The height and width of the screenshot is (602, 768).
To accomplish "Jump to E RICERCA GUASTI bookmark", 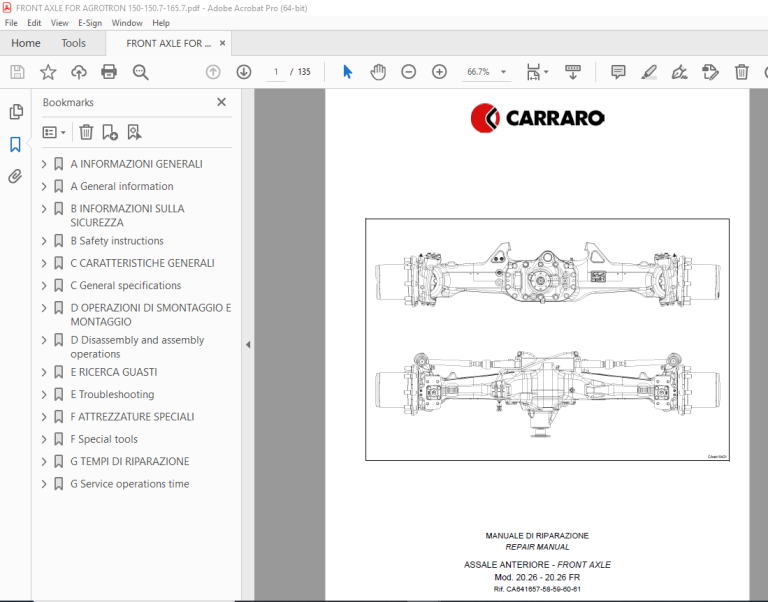I will click(114, 372).
